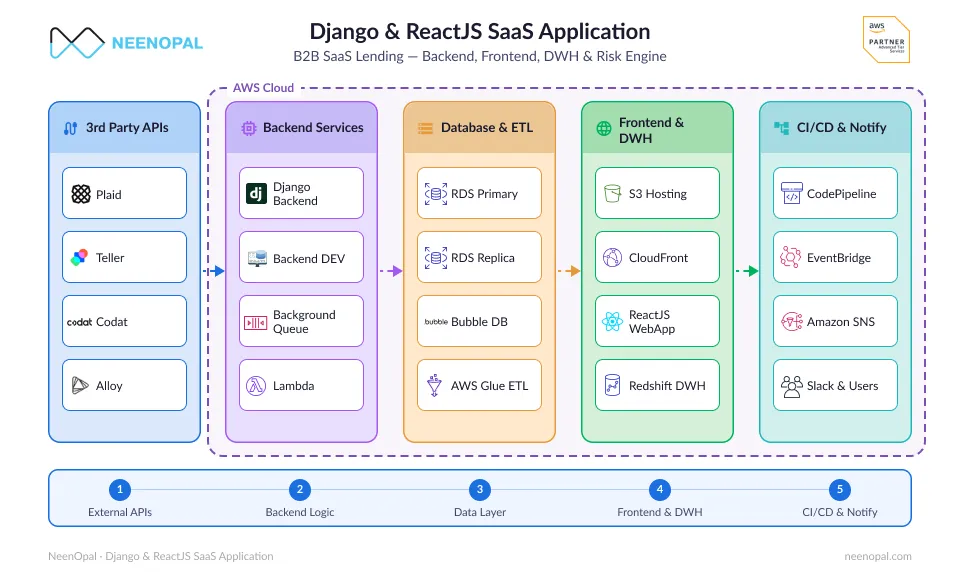Click the Django & ReactJS SaaS Application title

(x=479, y=31)
